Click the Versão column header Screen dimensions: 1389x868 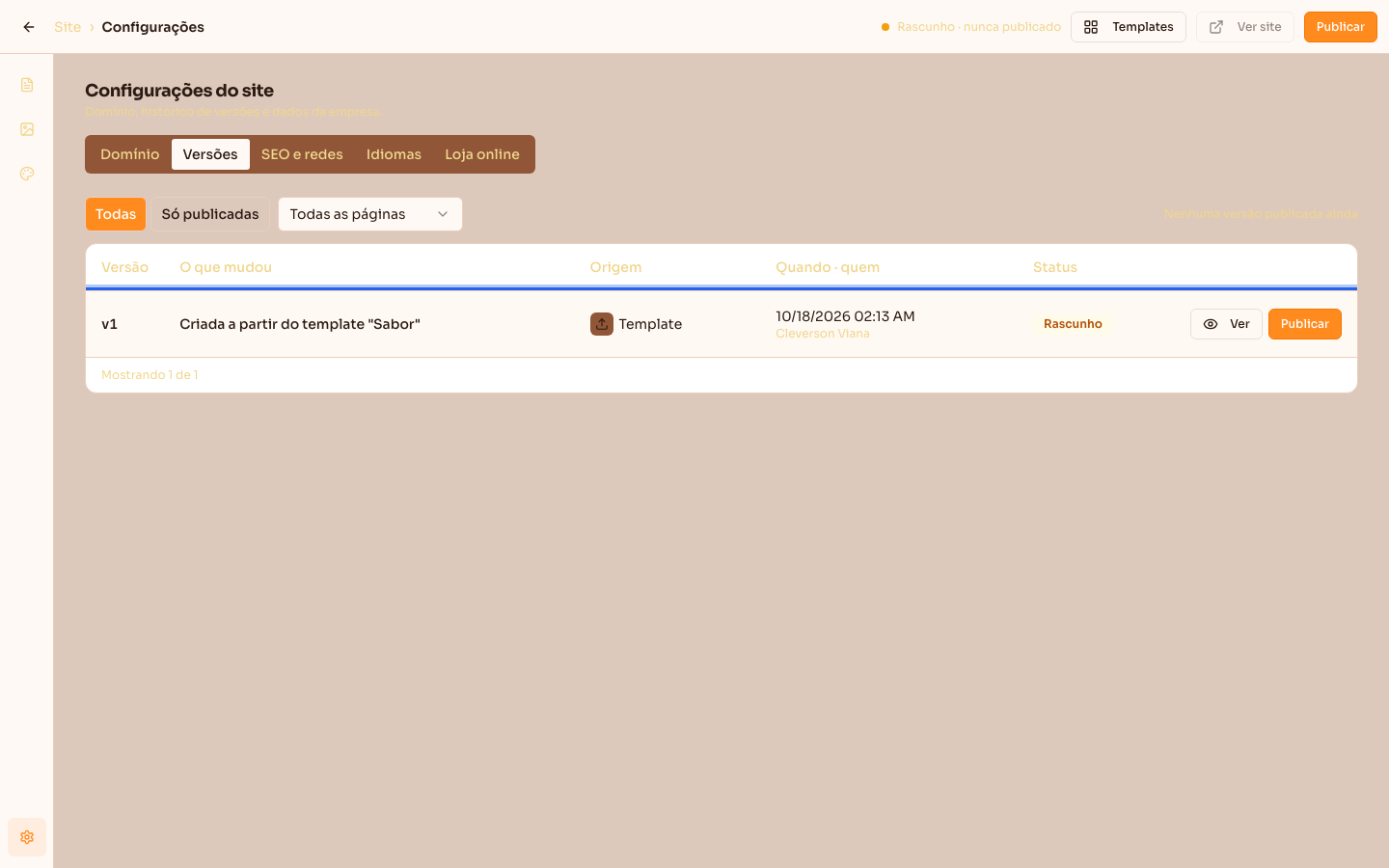(x=124, y=267)
